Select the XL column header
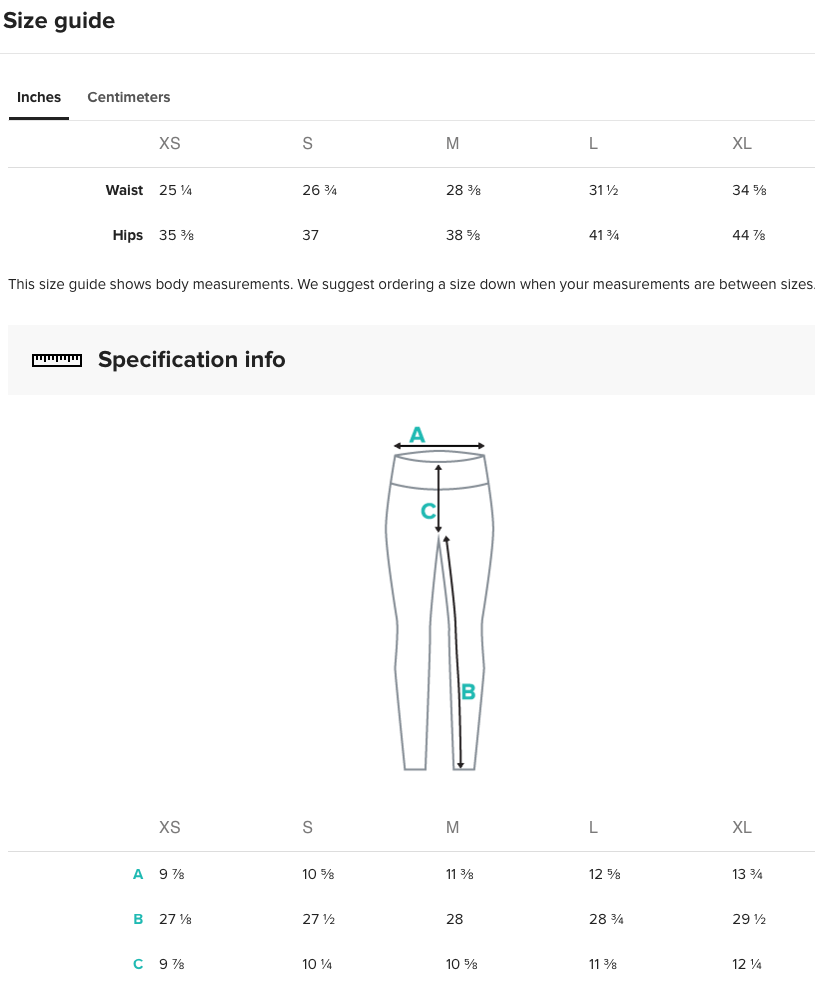815x988 pixels. 741,143
